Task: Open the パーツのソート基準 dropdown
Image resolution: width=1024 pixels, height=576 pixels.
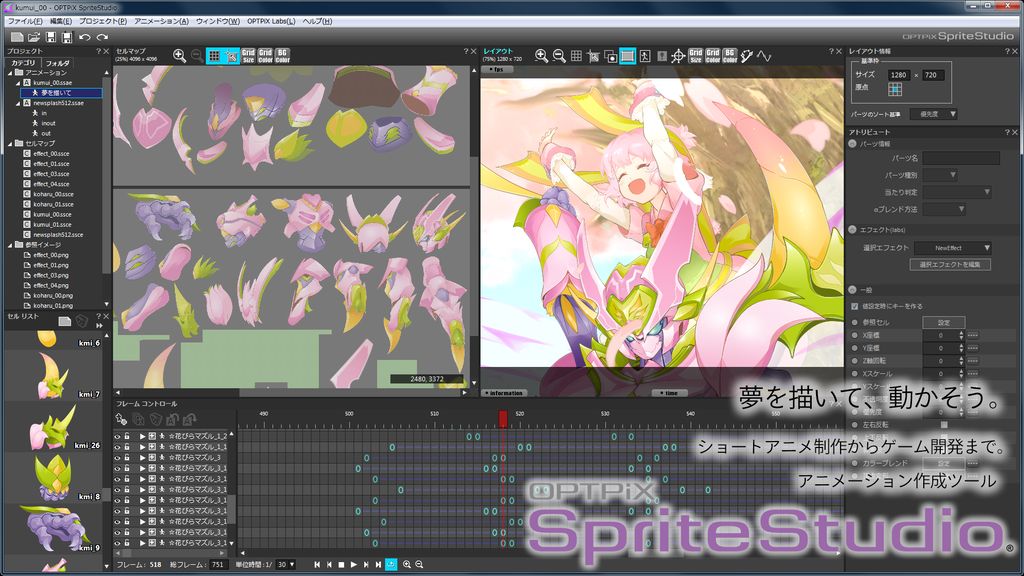Action: point(938,114)
